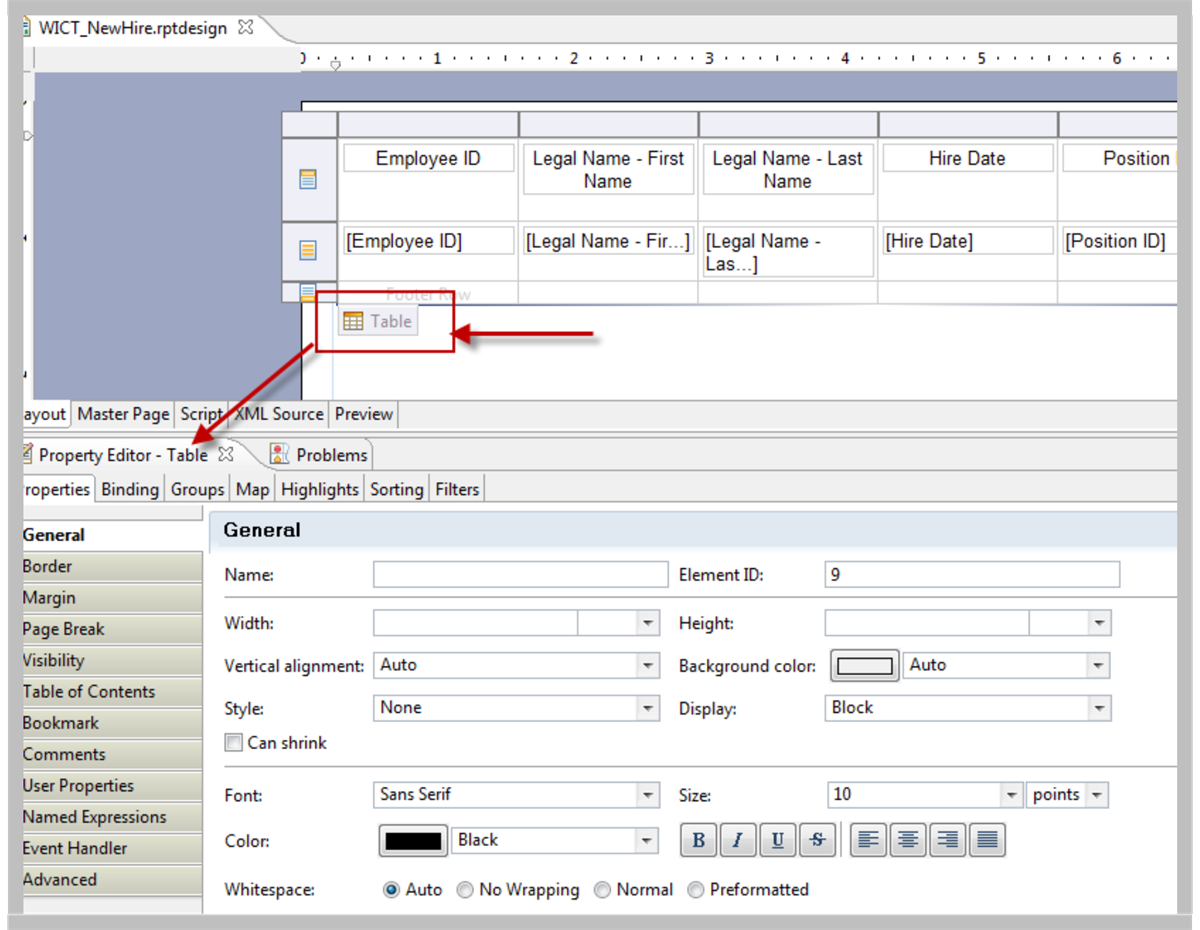
Task: Open the Groups tab
Action: [x=197, y=489]
